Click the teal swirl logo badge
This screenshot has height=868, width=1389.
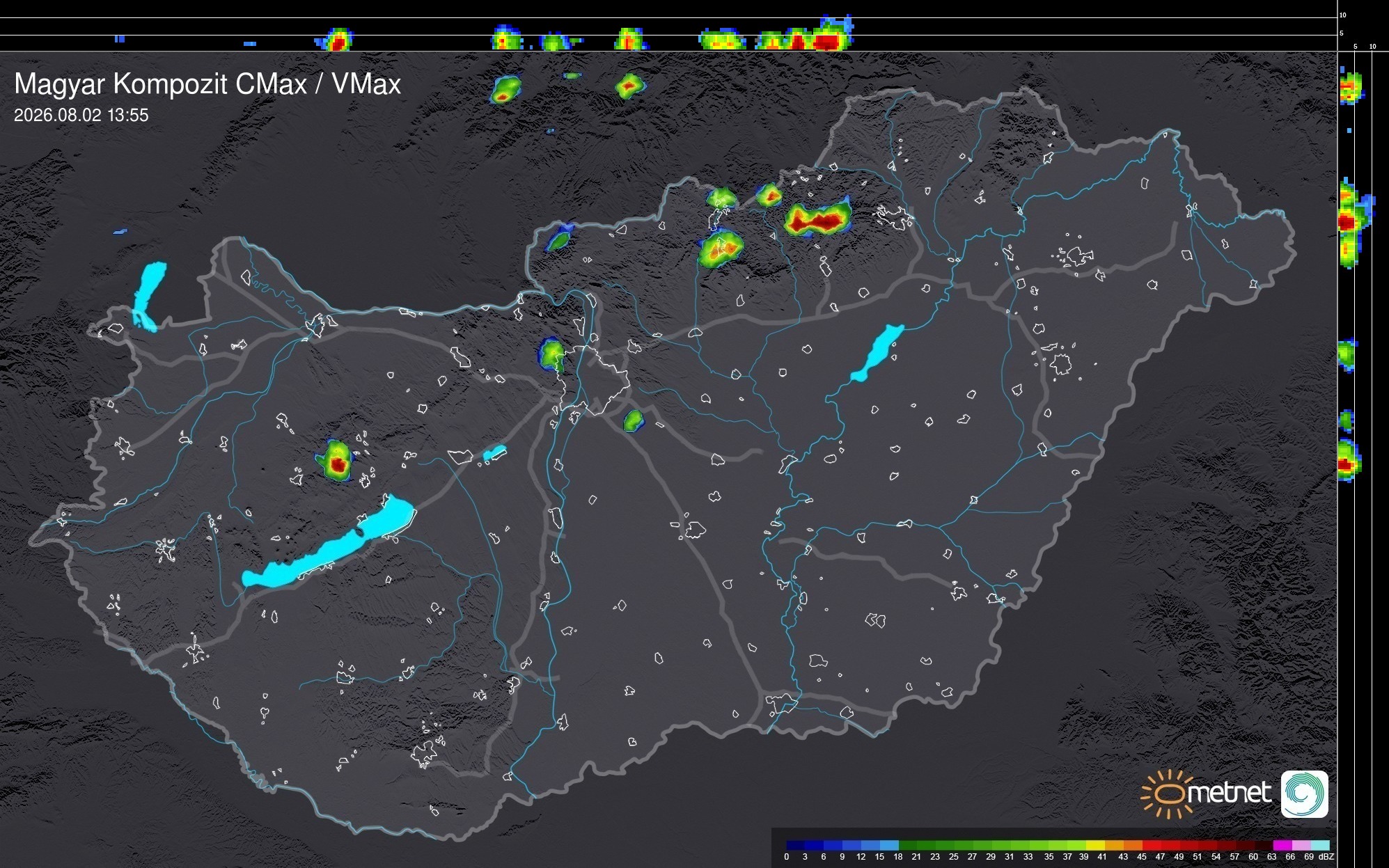pyautogui.click(x=1305, y=794)
